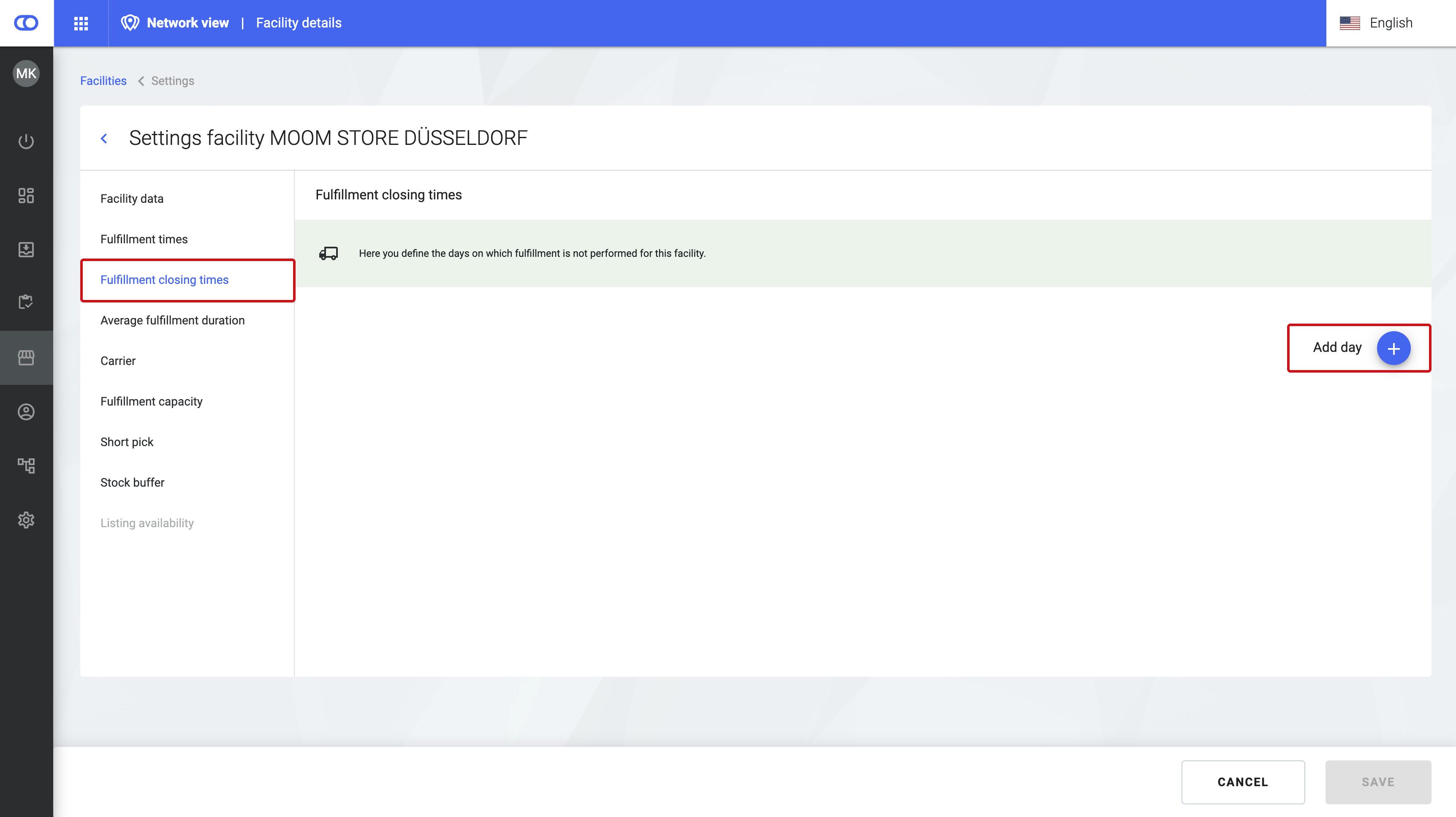This screenshot has width=1456, height=817.
Task: Click the blue plus Add day button
Action: tap(1393, 348)
